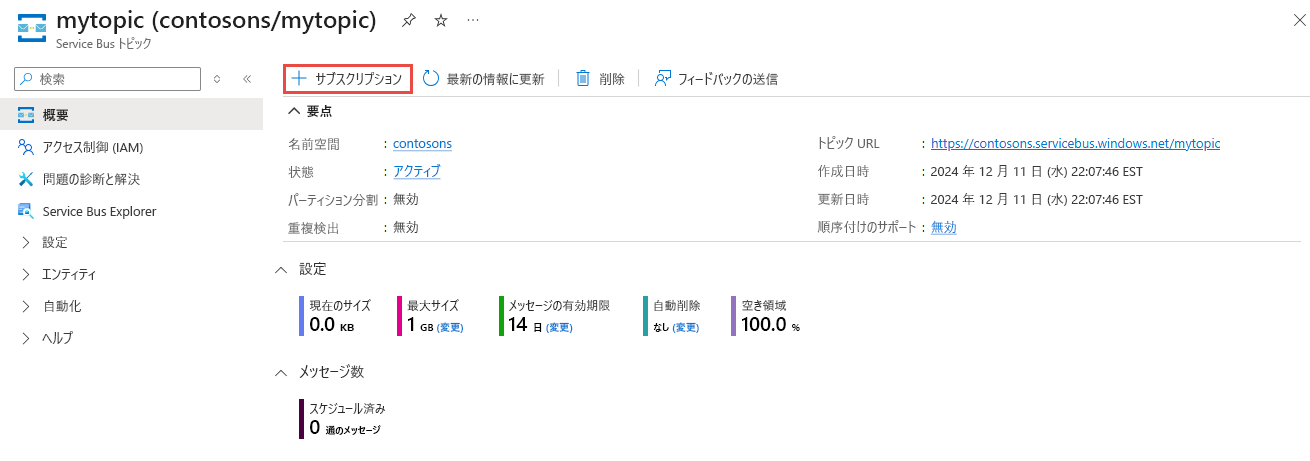Open the contosons namespace link
1310x461 pixels.
click(423, 144)
